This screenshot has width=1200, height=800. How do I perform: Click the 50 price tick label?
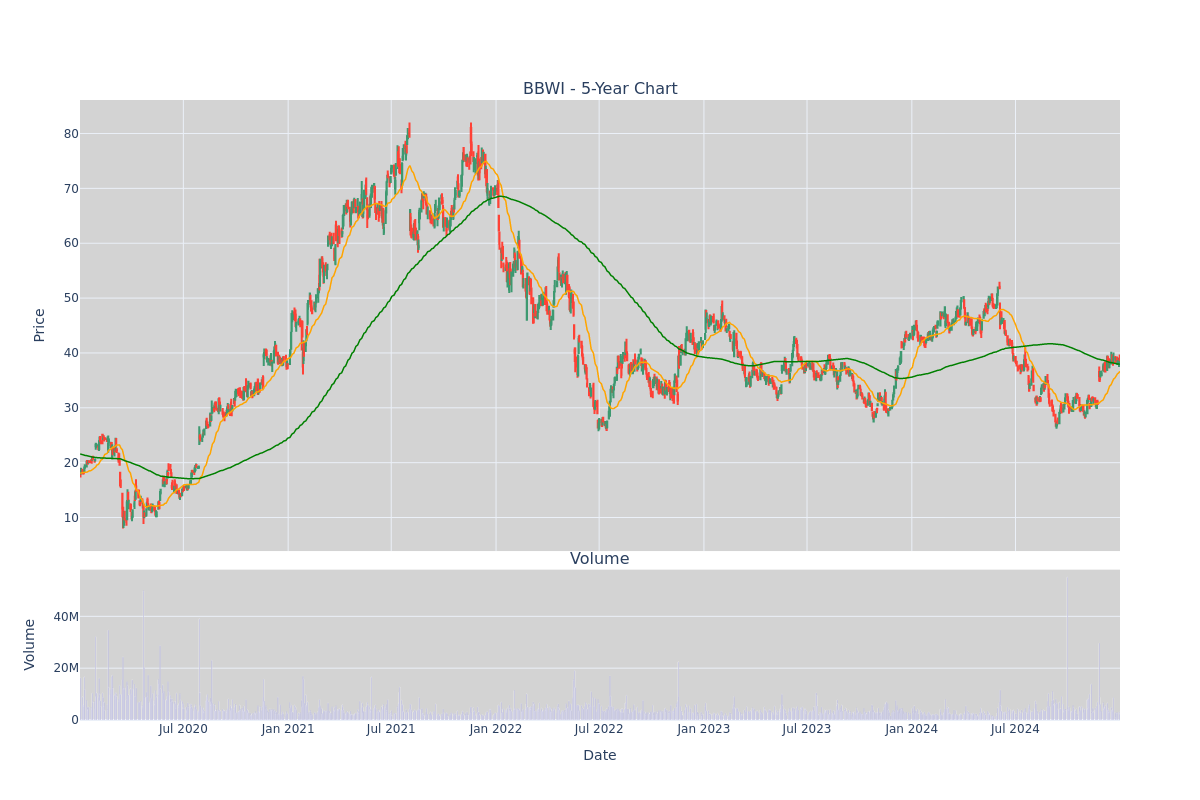tap(71, 298)
